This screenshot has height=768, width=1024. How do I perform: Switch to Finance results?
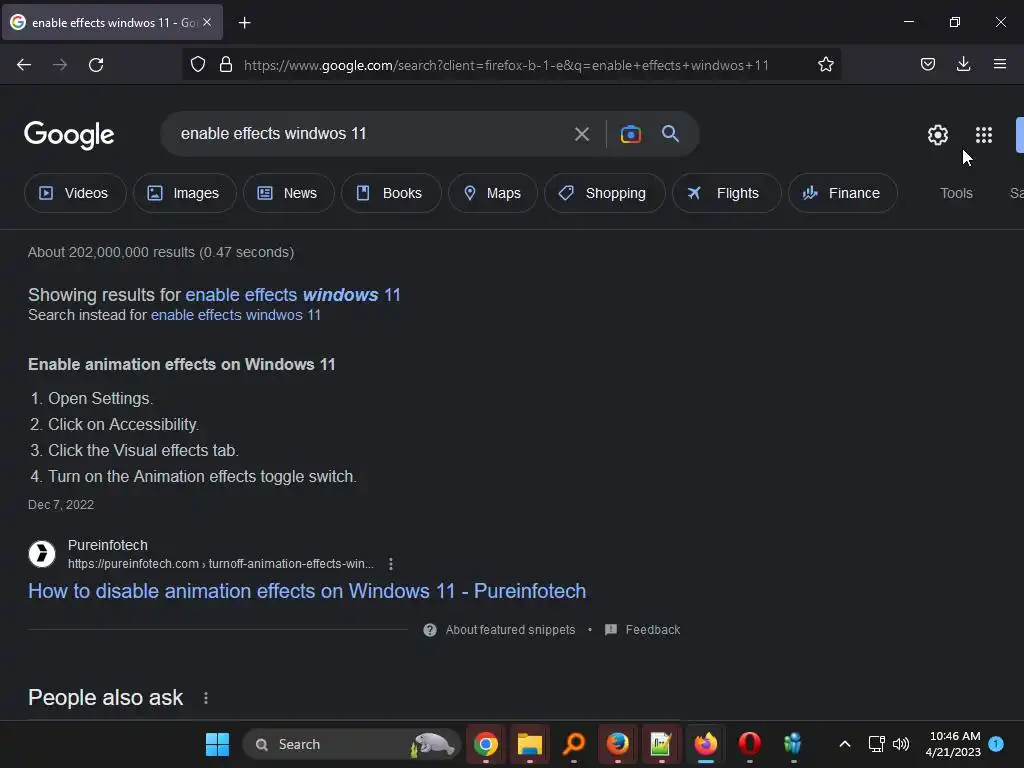(x=842, y=193)
